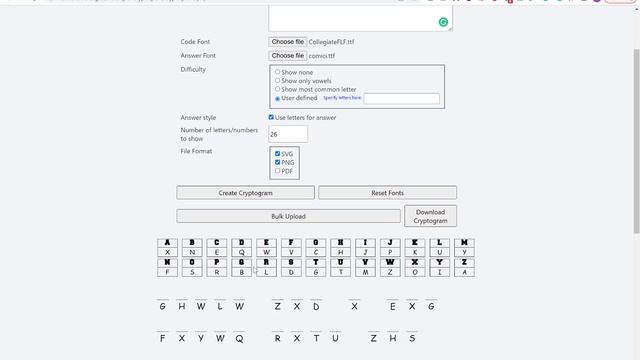Click answer letter 'N' under bold B
The image size is (640, 360).
click(192, 252)
